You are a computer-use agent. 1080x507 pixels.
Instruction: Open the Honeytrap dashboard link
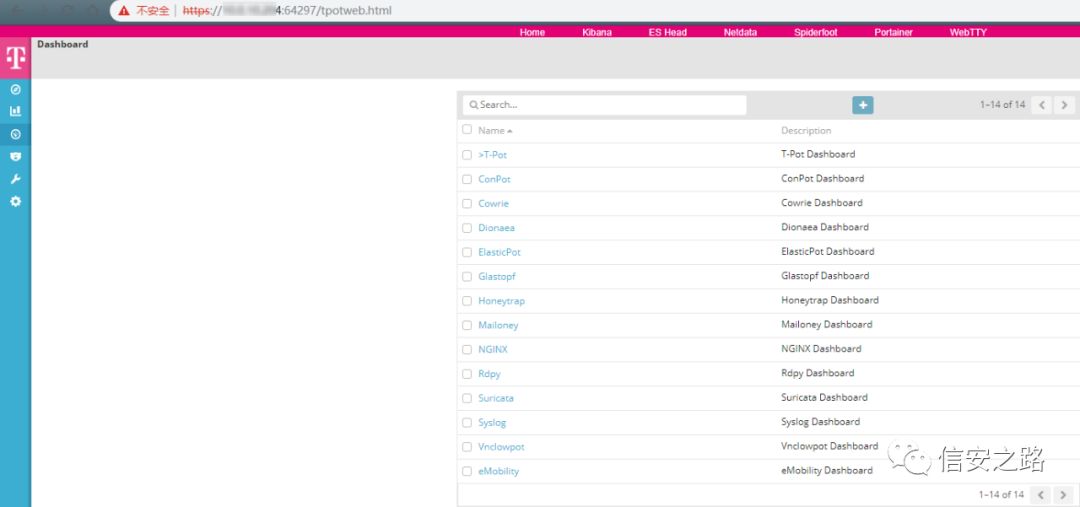tap(501, 301)
